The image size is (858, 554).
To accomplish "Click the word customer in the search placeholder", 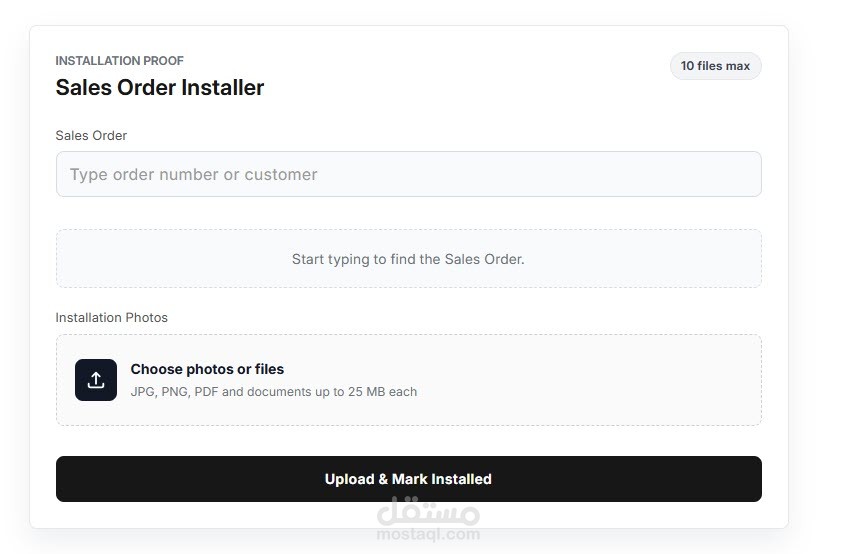I will click(281, 175).
